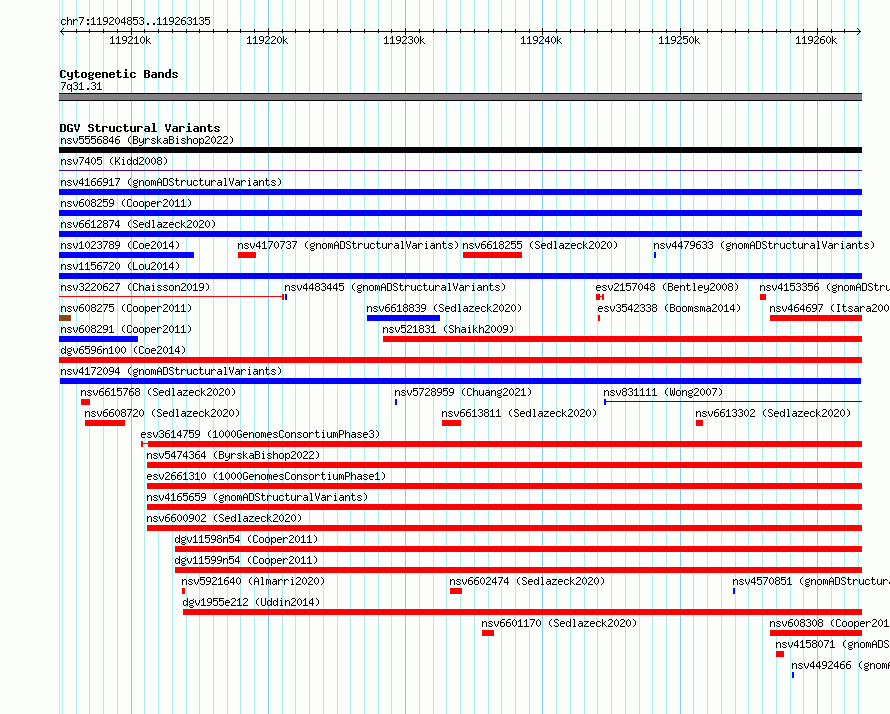Click the DGV Structural Variants track title
Image resolution: width=890 pixels, height=714 pixels.
[x=140, y=128]
